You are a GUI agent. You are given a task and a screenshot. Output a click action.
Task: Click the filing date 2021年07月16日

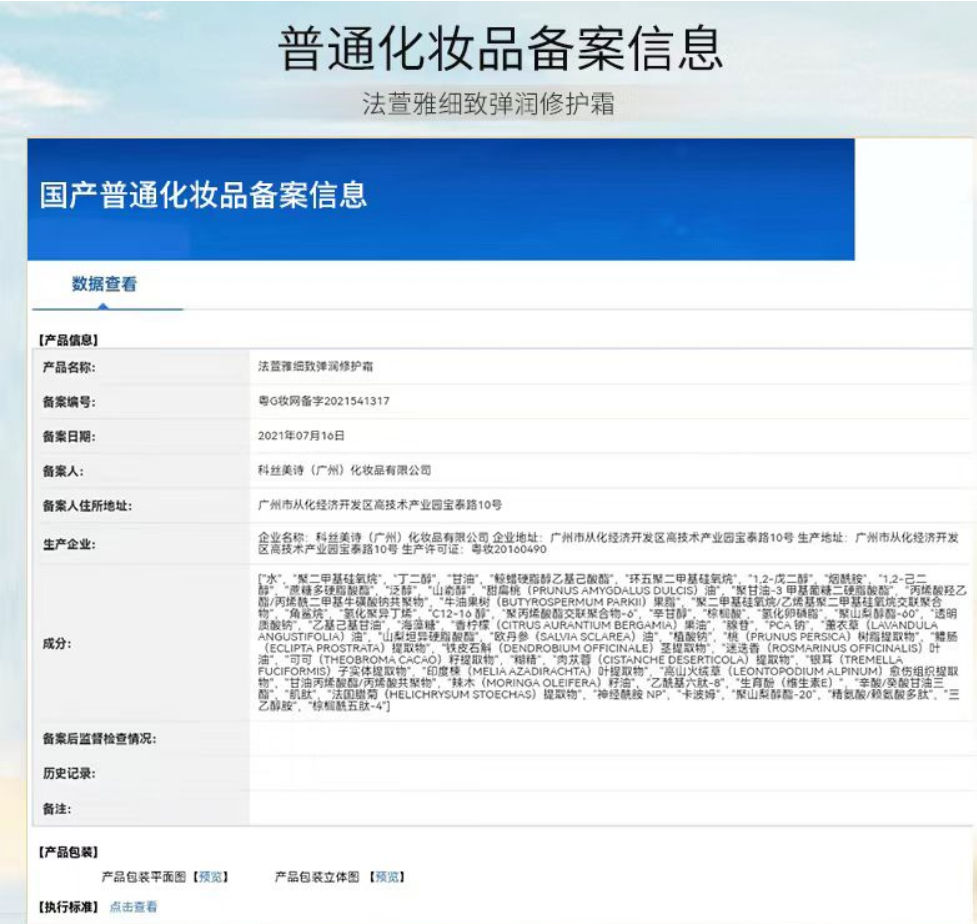(301, 435)
